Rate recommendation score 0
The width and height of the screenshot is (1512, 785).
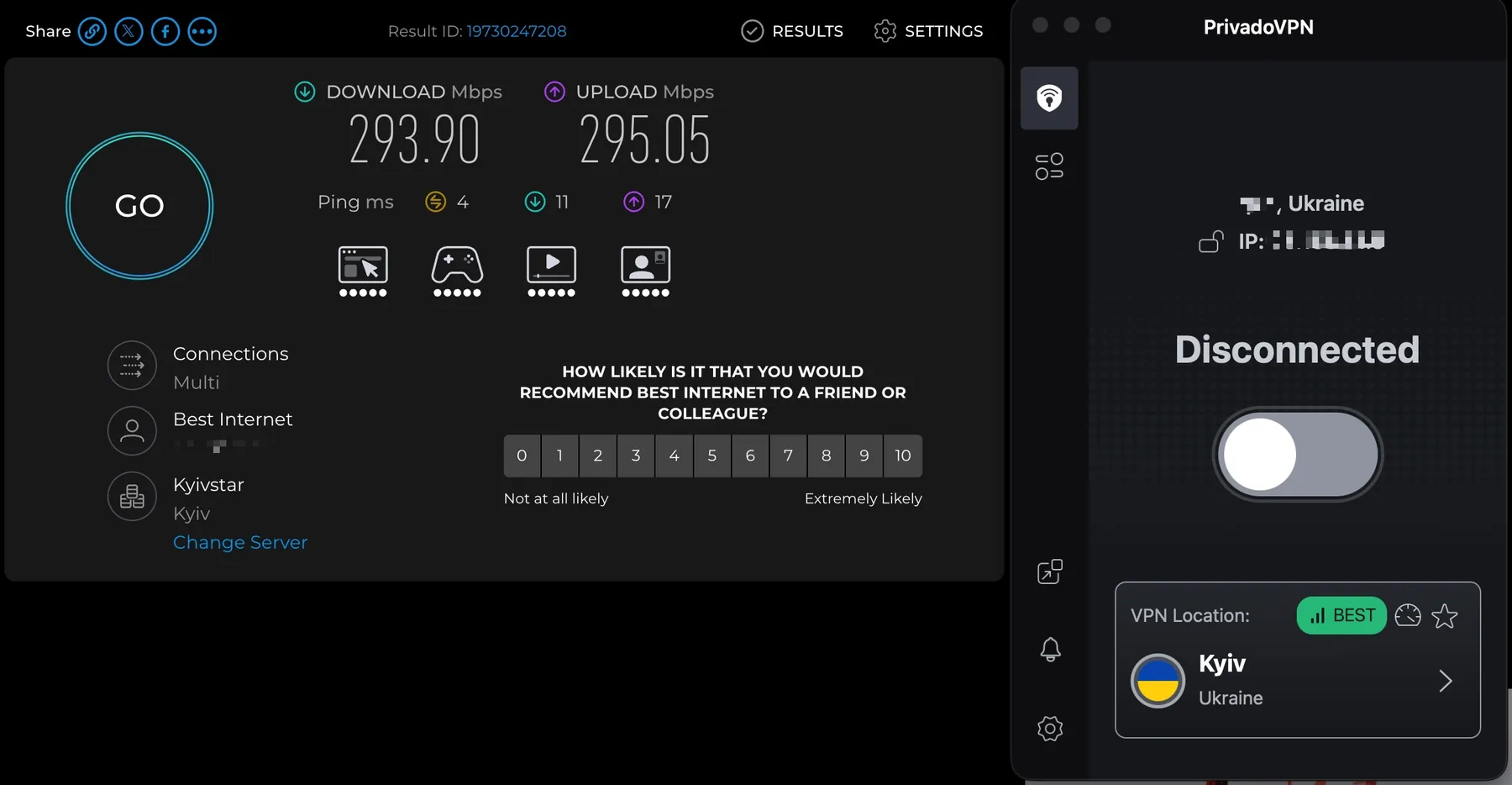(x=522, y=456)
